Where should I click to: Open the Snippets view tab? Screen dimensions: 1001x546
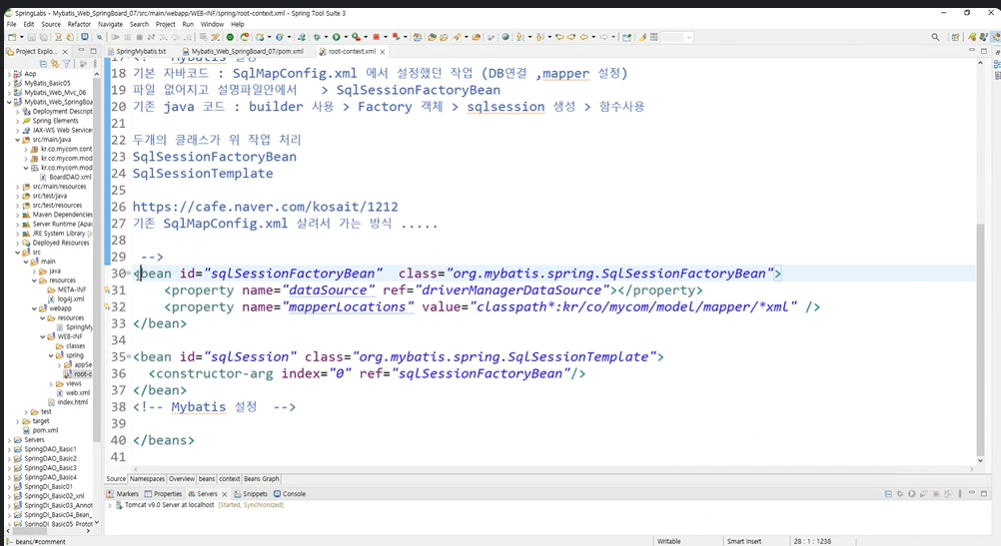click(x=251, y=494)
